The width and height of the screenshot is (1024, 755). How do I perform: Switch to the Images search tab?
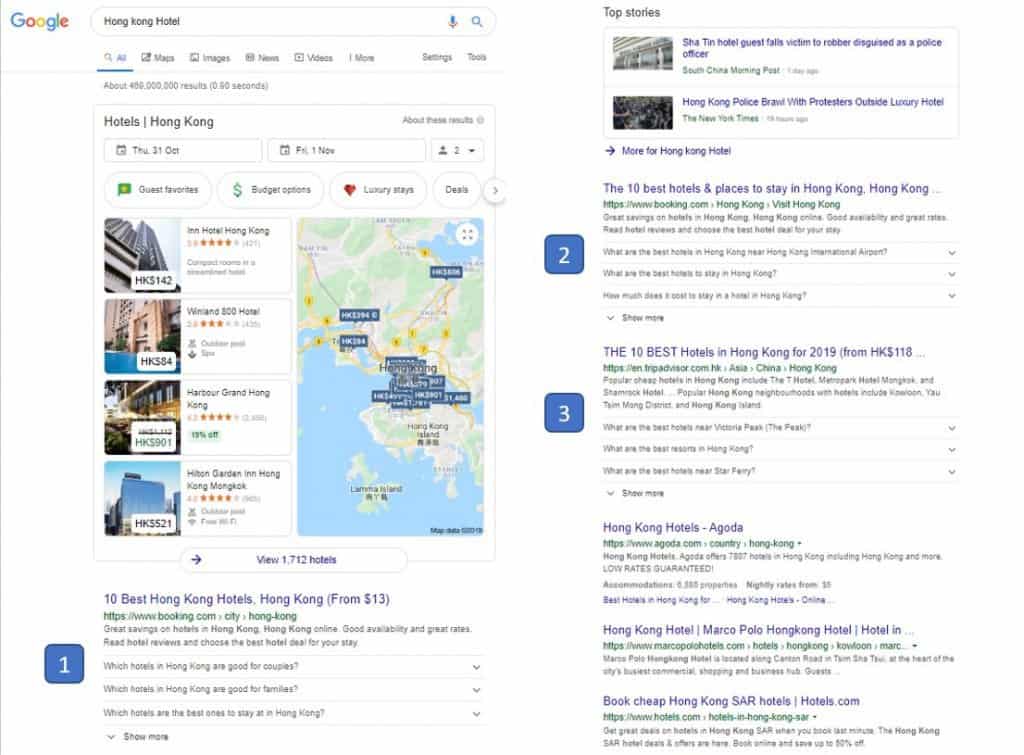210,58
